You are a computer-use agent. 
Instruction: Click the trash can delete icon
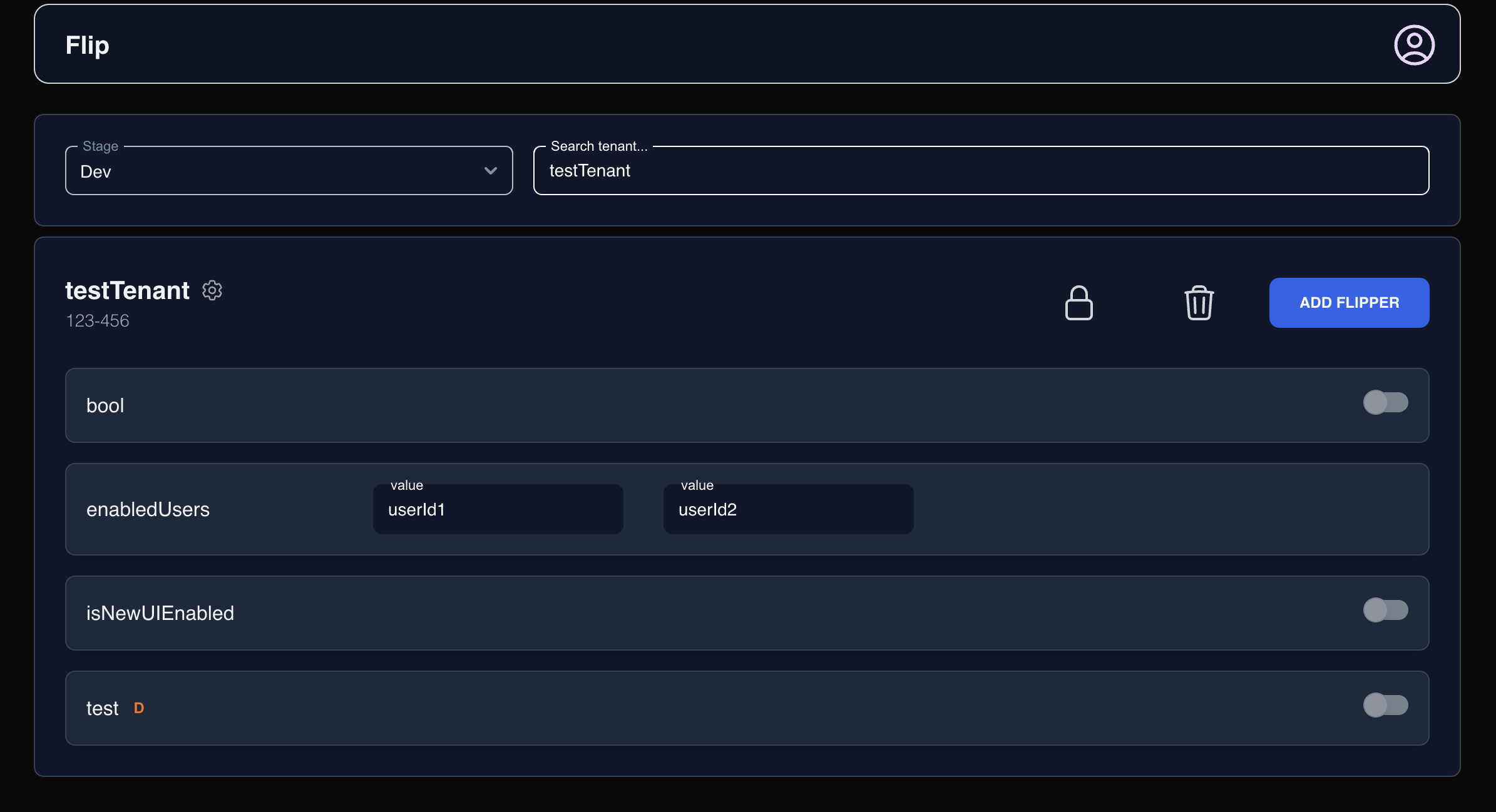1199,303
